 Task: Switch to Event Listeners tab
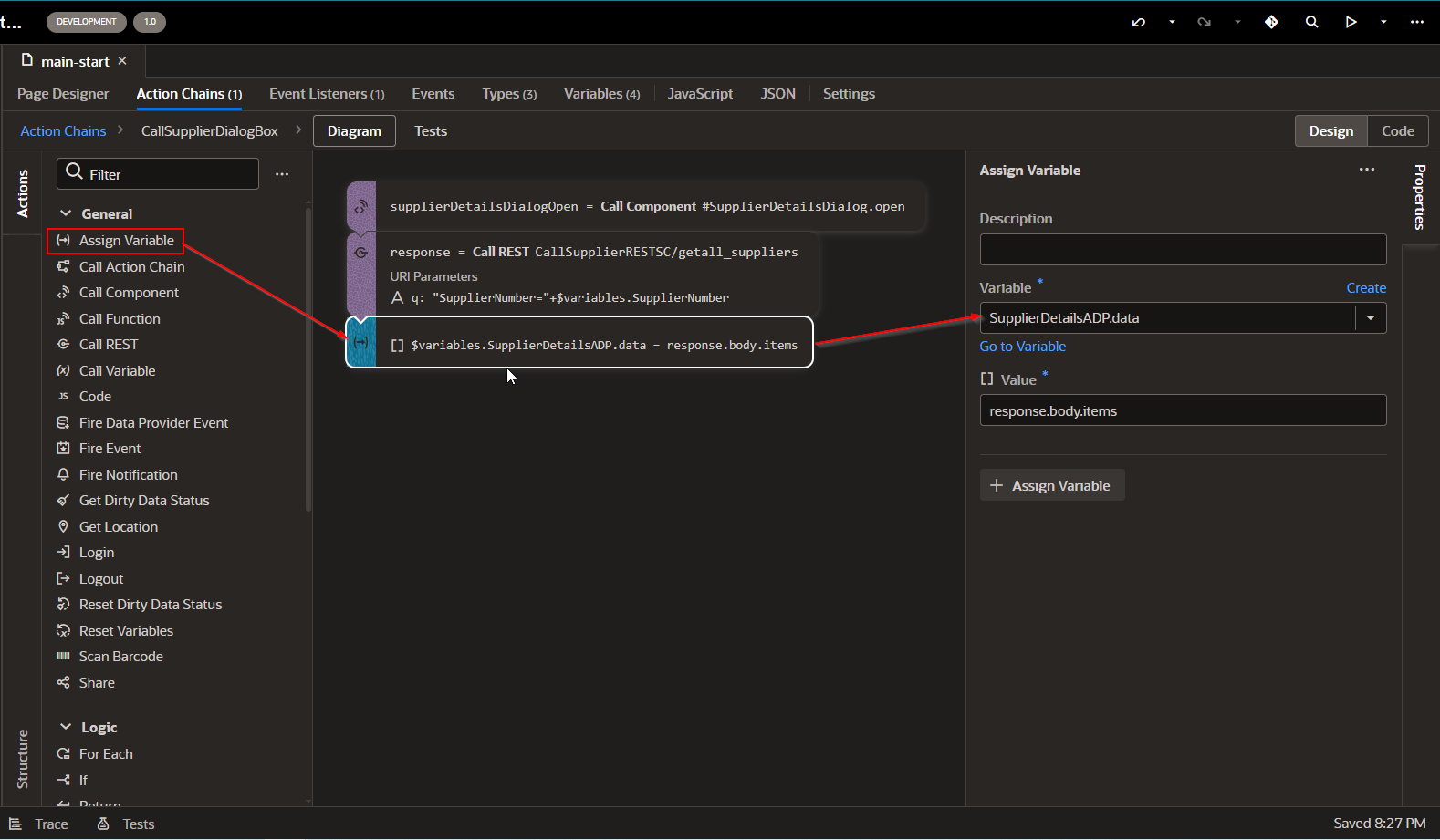(x=327, y=93)
